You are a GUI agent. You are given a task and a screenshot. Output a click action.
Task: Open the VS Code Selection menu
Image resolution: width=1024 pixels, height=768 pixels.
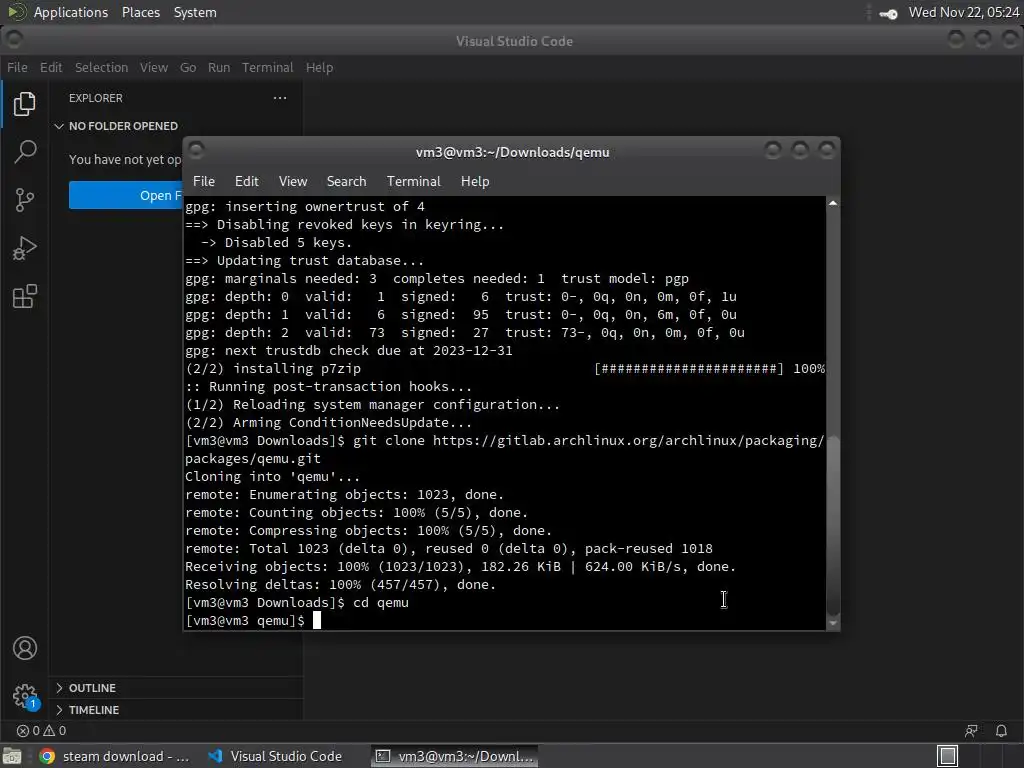(x=101, y=67)
